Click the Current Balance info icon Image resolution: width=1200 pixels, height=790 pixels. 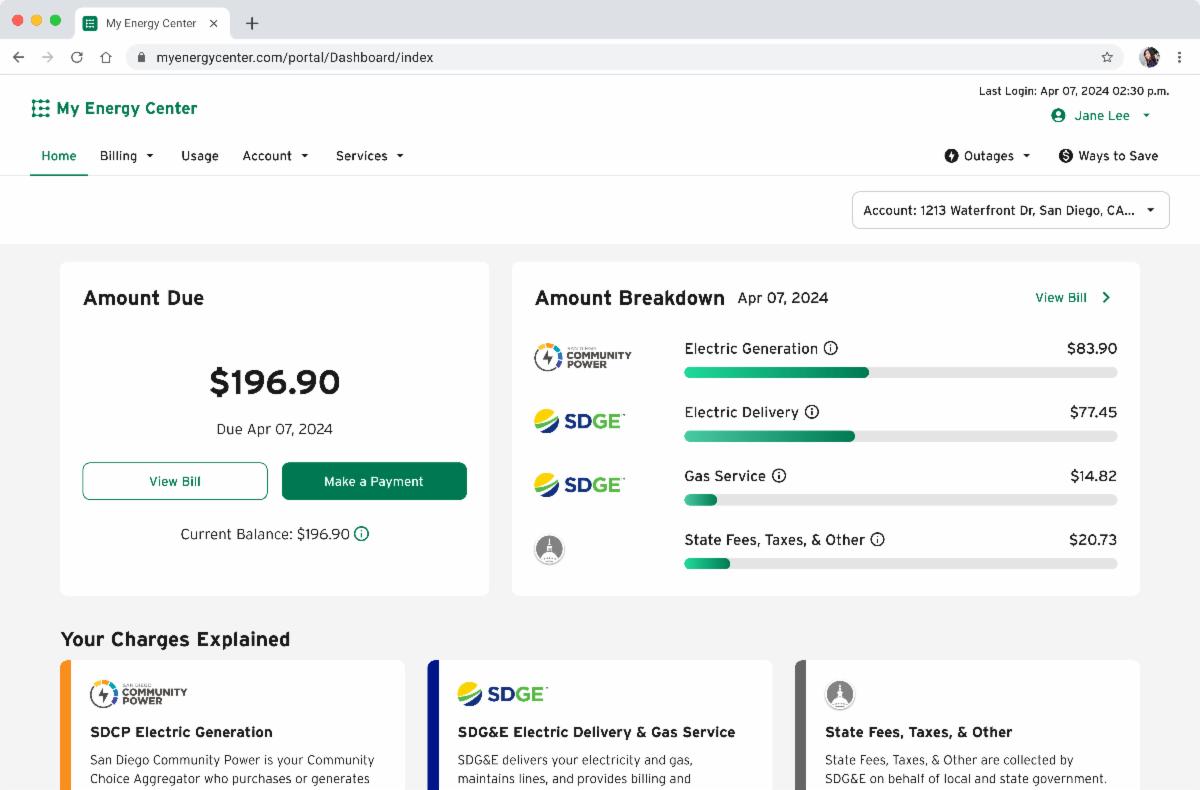click(362, 534)
